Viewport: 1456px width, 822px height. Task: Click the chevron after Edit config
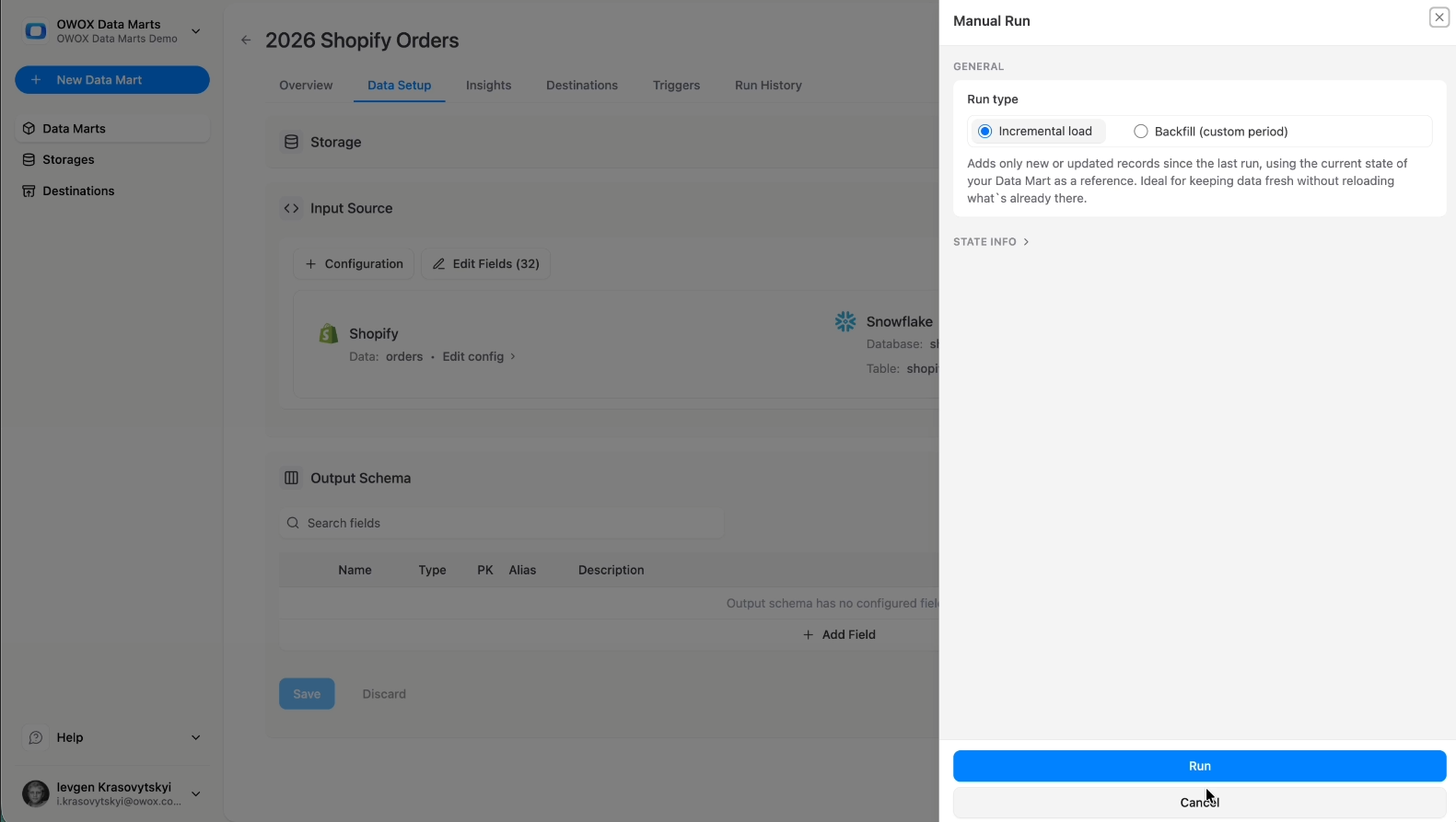click(513, 356)
